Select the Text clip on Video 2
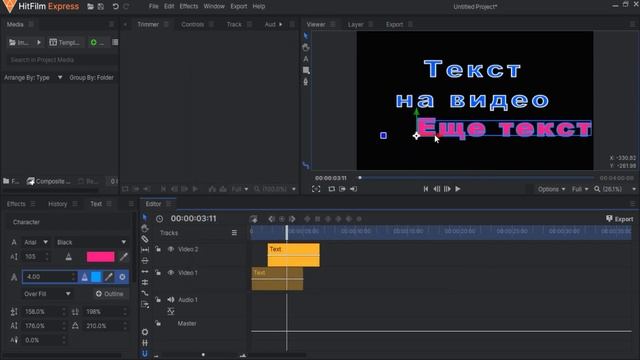The width and height of the screenshot is (640, 360). tap(293, 255)
